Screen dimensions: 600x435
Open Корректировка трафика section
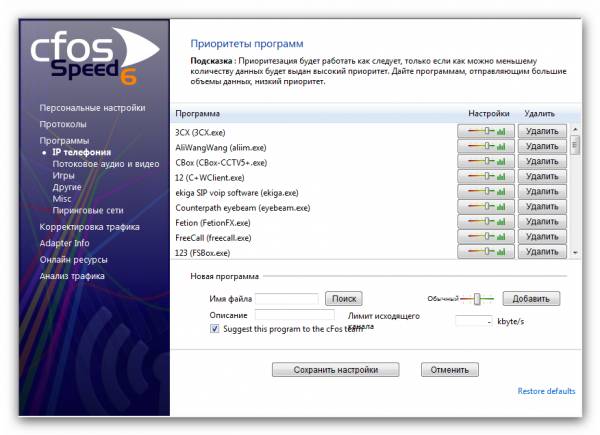click(90, 227)
